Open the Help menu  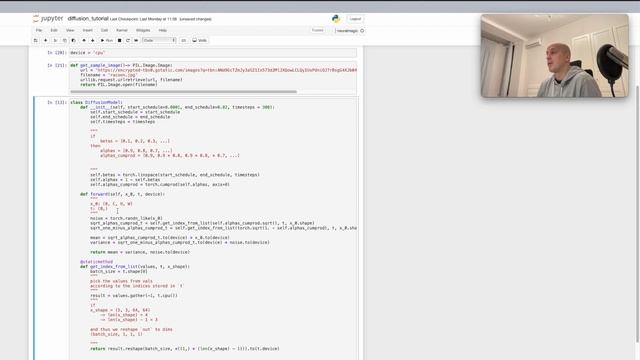(x=162, y=30)
